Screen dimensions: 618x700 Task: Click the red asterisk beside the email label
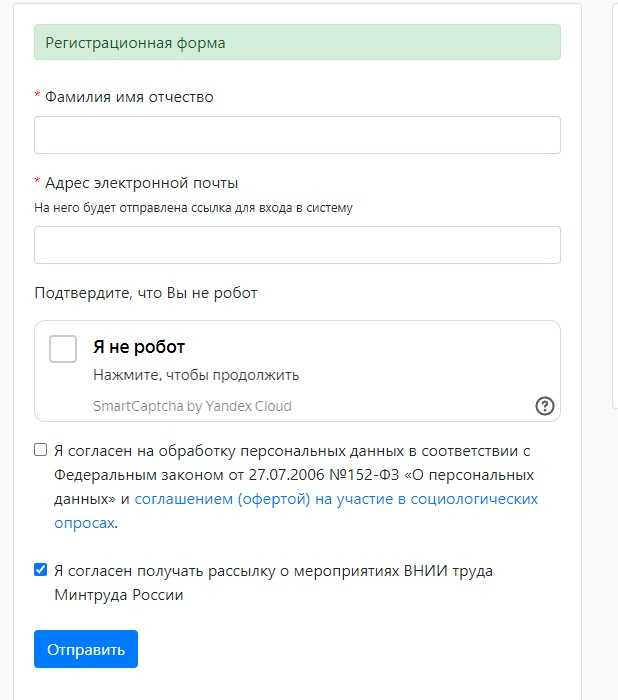38,183
